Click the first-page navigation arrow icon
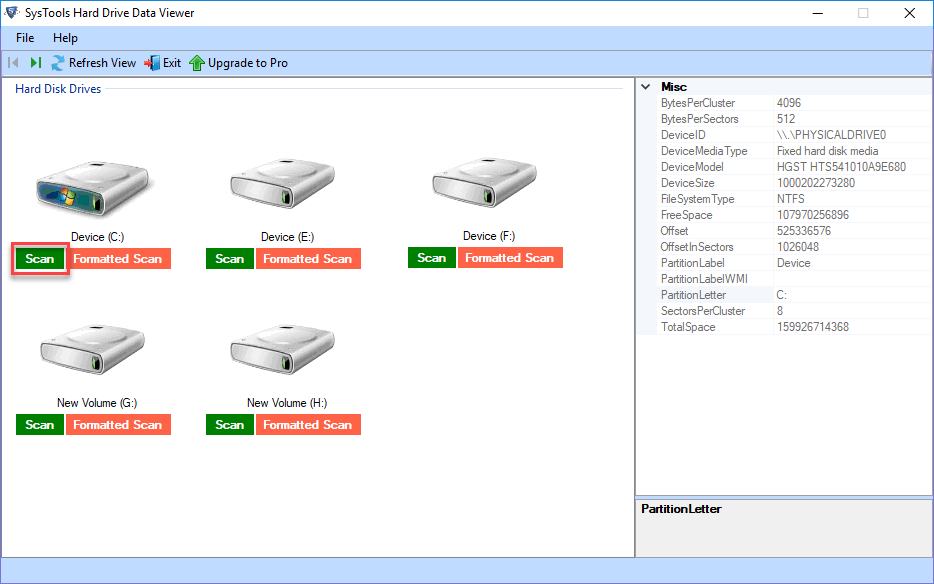Image resolution: width=934 pixels, height=584 pixels. click(x=14, y=63)
